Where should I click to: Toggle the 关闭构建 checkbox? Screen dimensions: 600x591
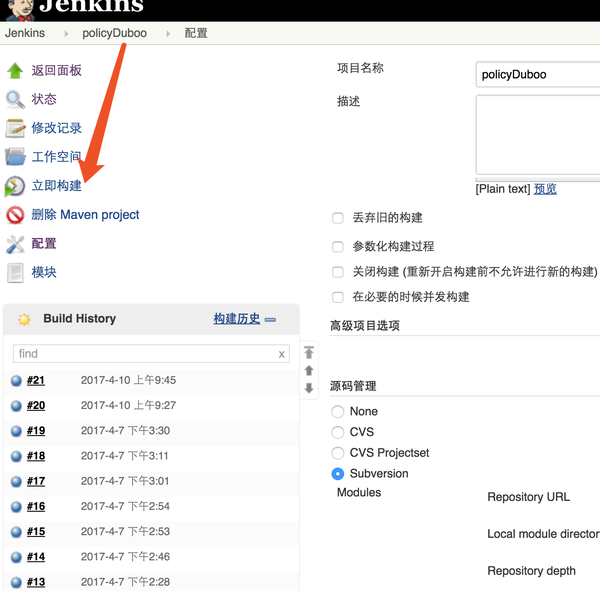(338, 272)
